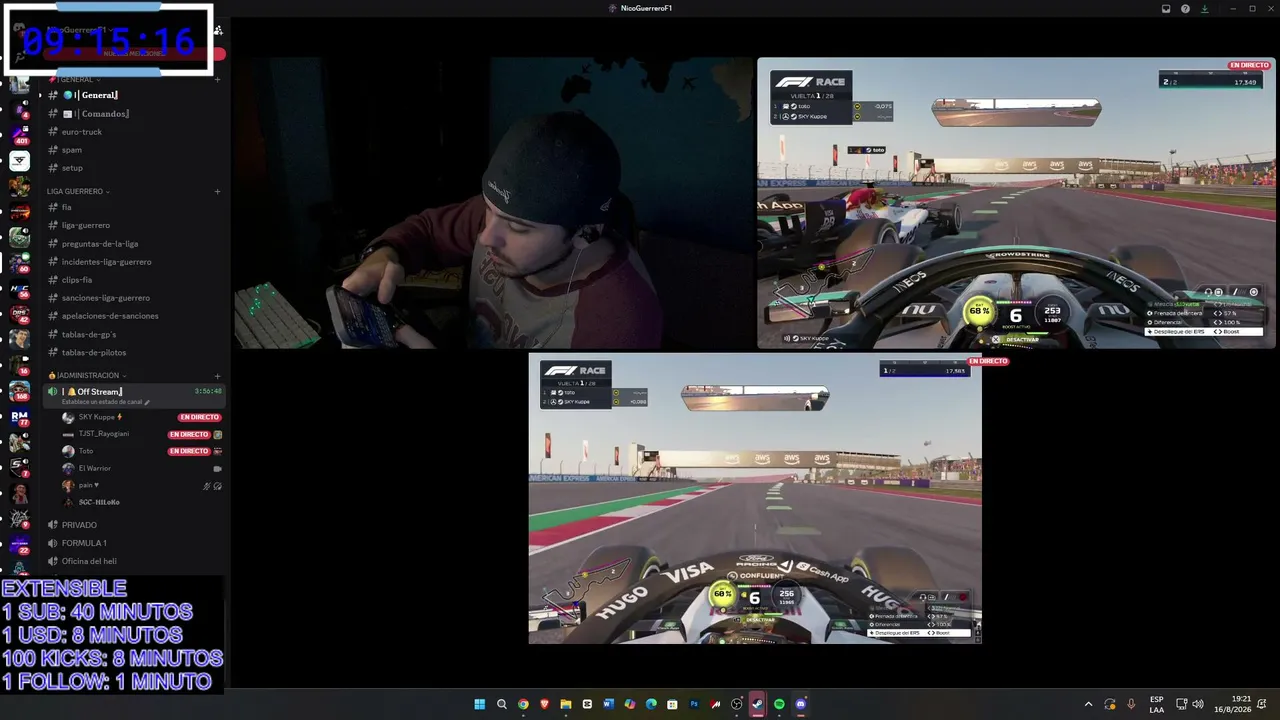Focus the upper-right F1 race stream
Screen dimensions: 1280x720
pyautogui.click(x=1016, y=203)
